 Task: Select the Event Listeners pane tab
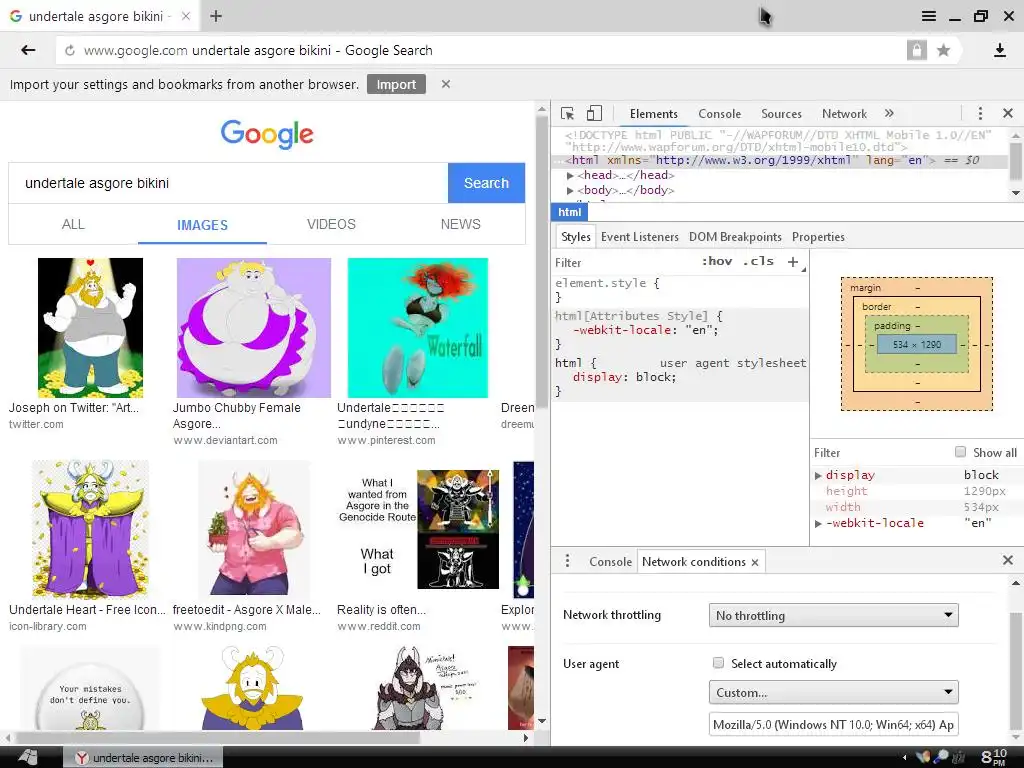[x=639, y=236]
